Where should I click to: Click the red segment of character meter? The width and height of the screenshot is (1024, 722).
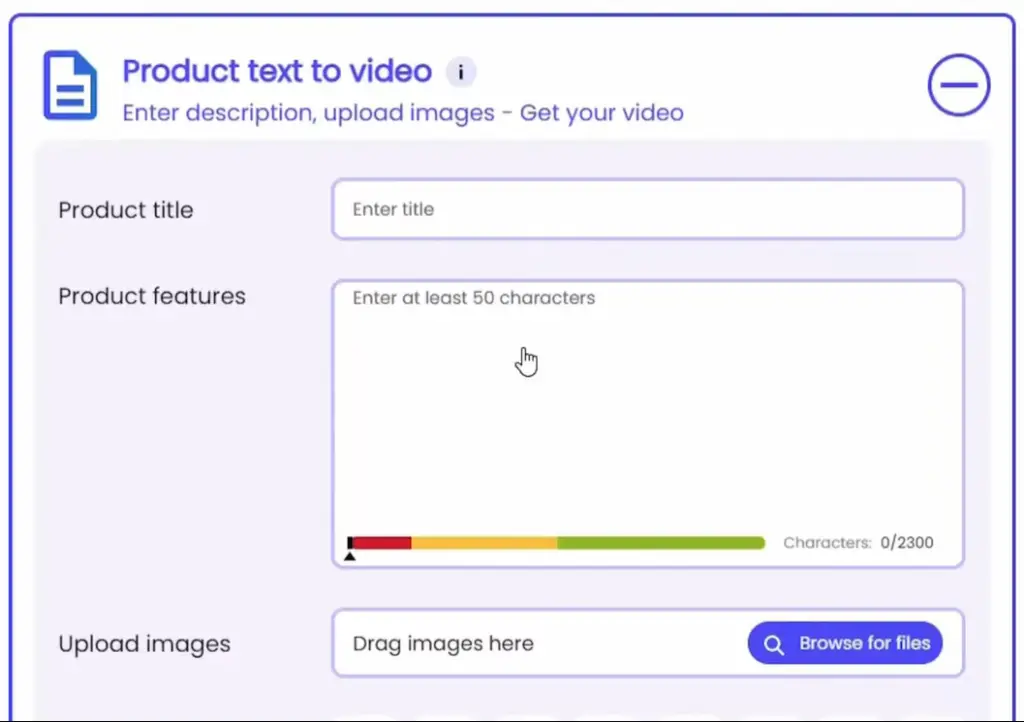(382, 542)
